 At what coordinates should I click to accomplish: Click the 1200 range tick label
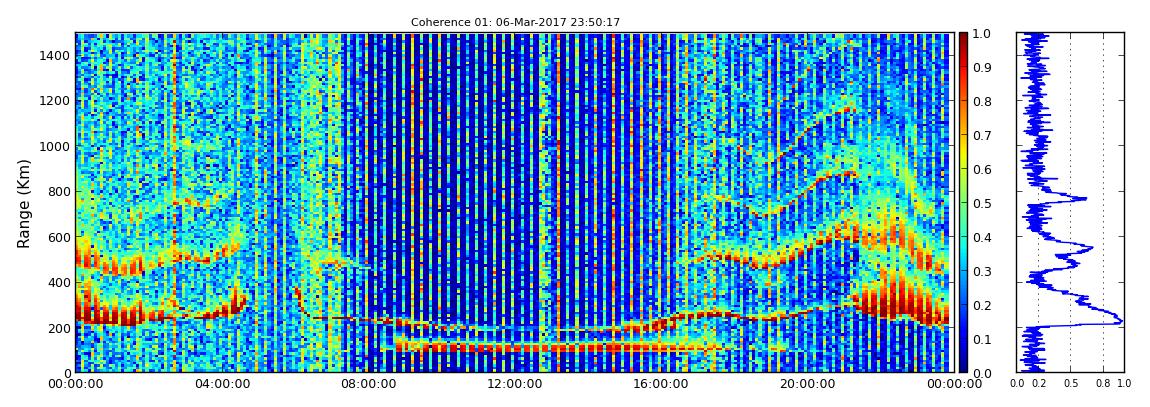tap(54, 101)
